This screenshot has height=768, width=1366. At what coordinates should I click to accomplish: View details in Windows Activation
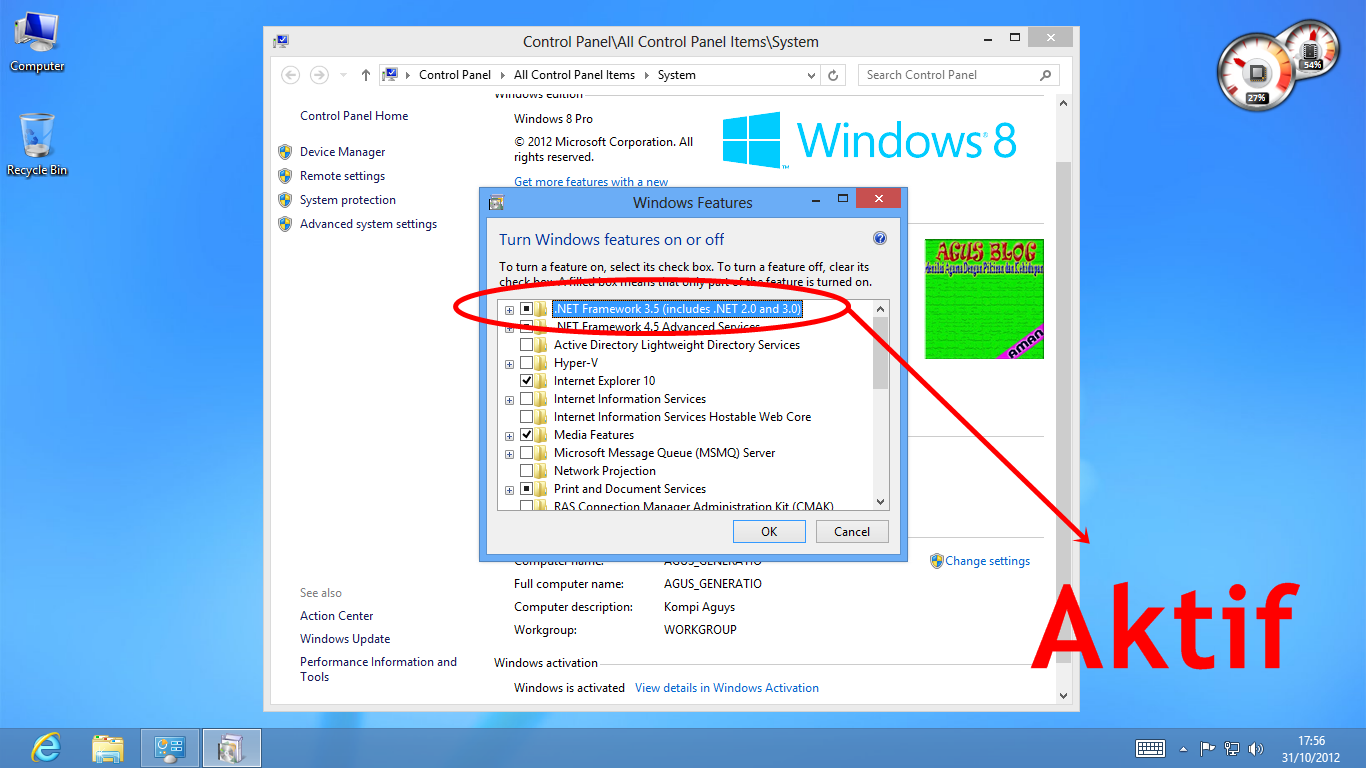[x=727, y=688]
